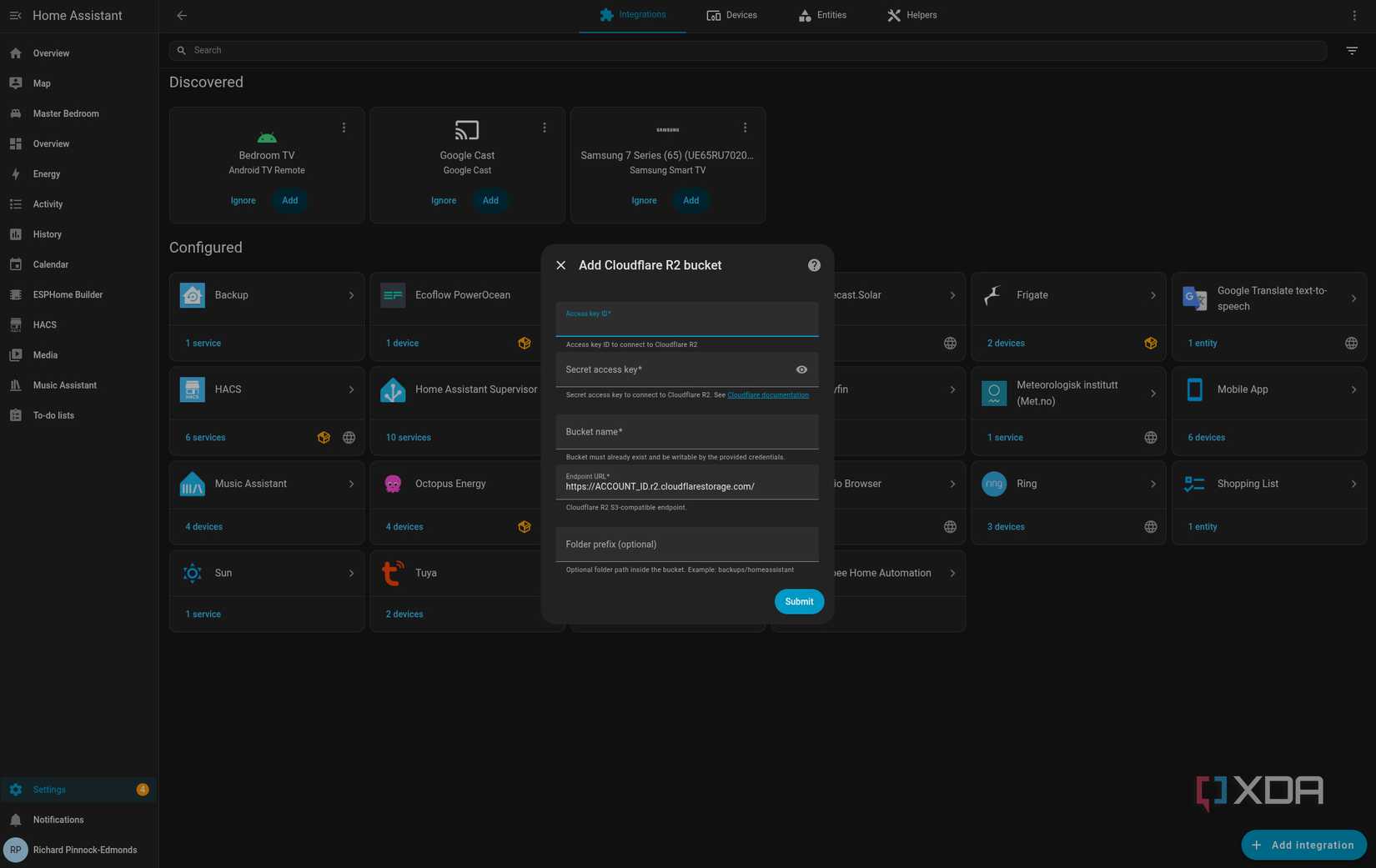1376x868 pixels.
Task: Open Settings in the sidebar
Action: tap(79, 790)
